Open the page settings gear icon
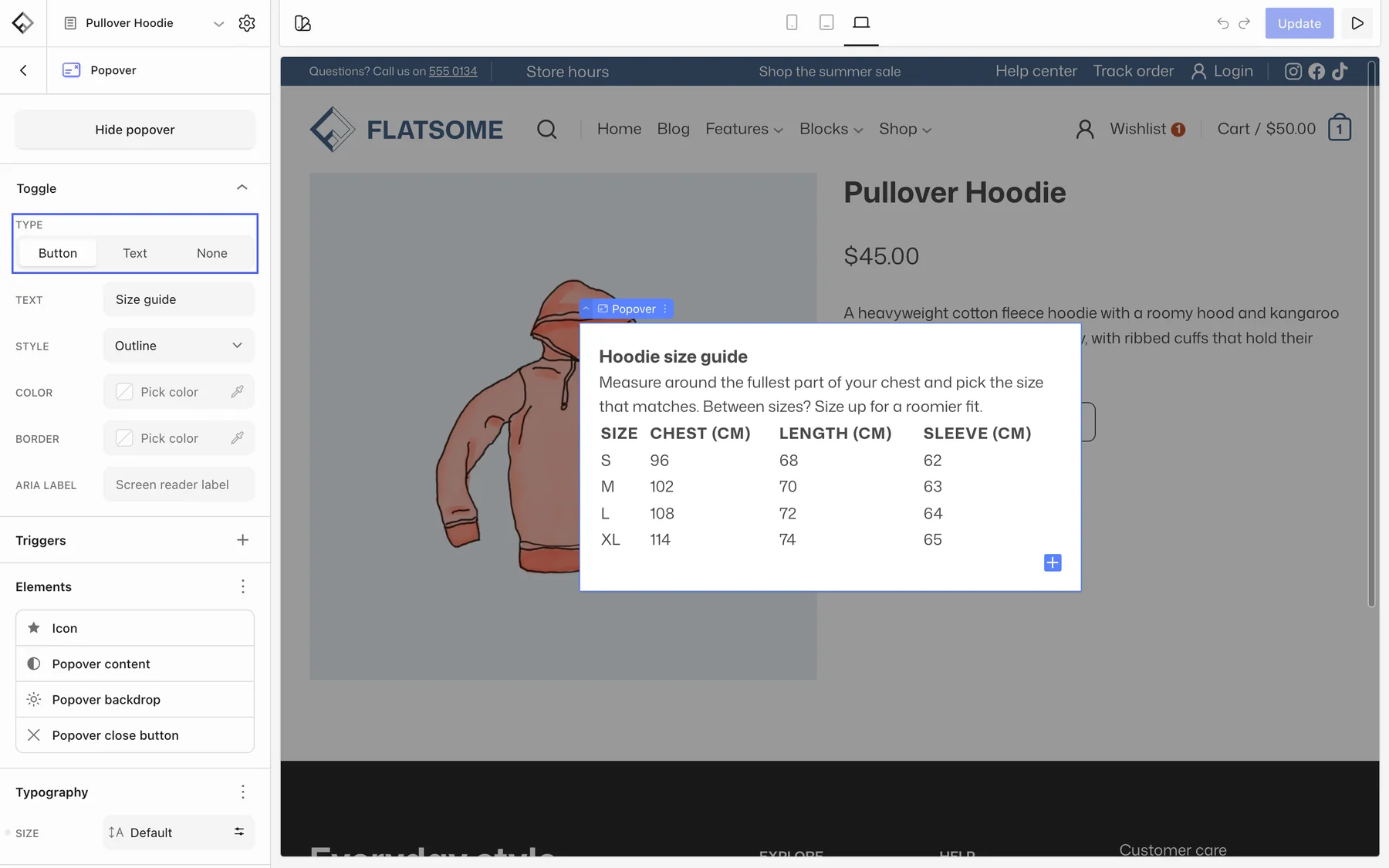This screenshot has width=1389, height=868. click(247, 23)
